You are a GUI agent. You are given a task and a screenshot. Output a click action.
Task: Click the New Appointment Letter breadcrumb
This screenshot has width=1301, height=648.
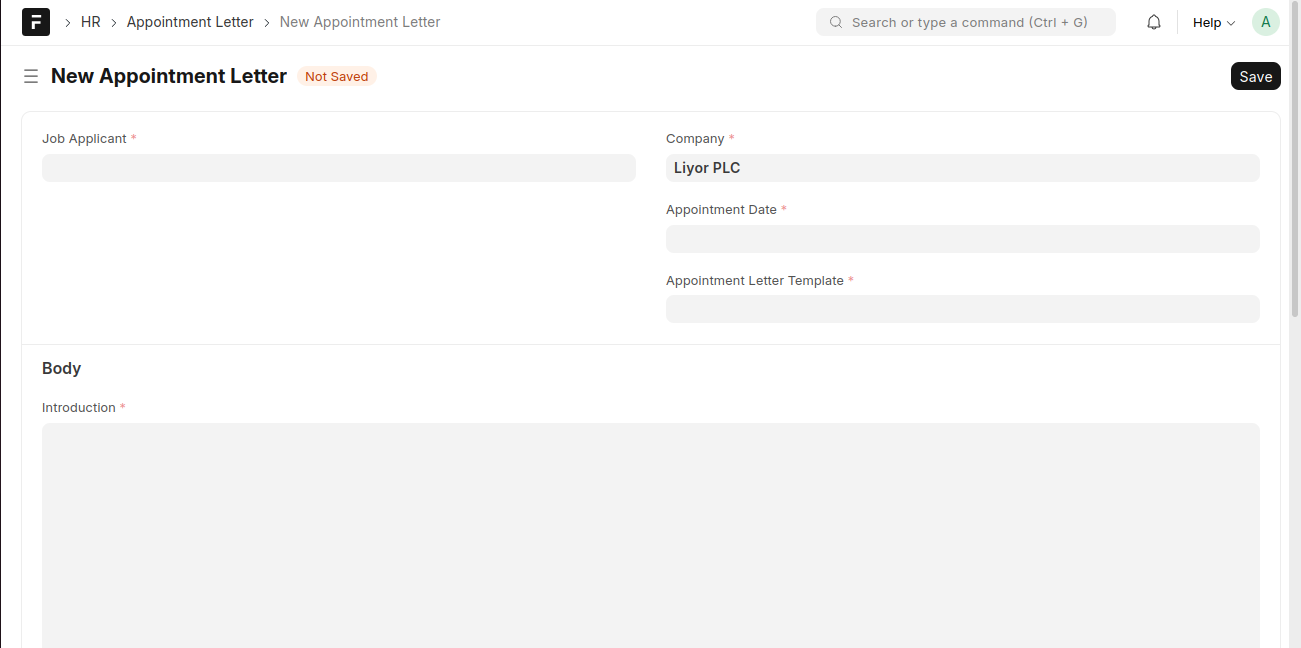[x=360, y=22]
